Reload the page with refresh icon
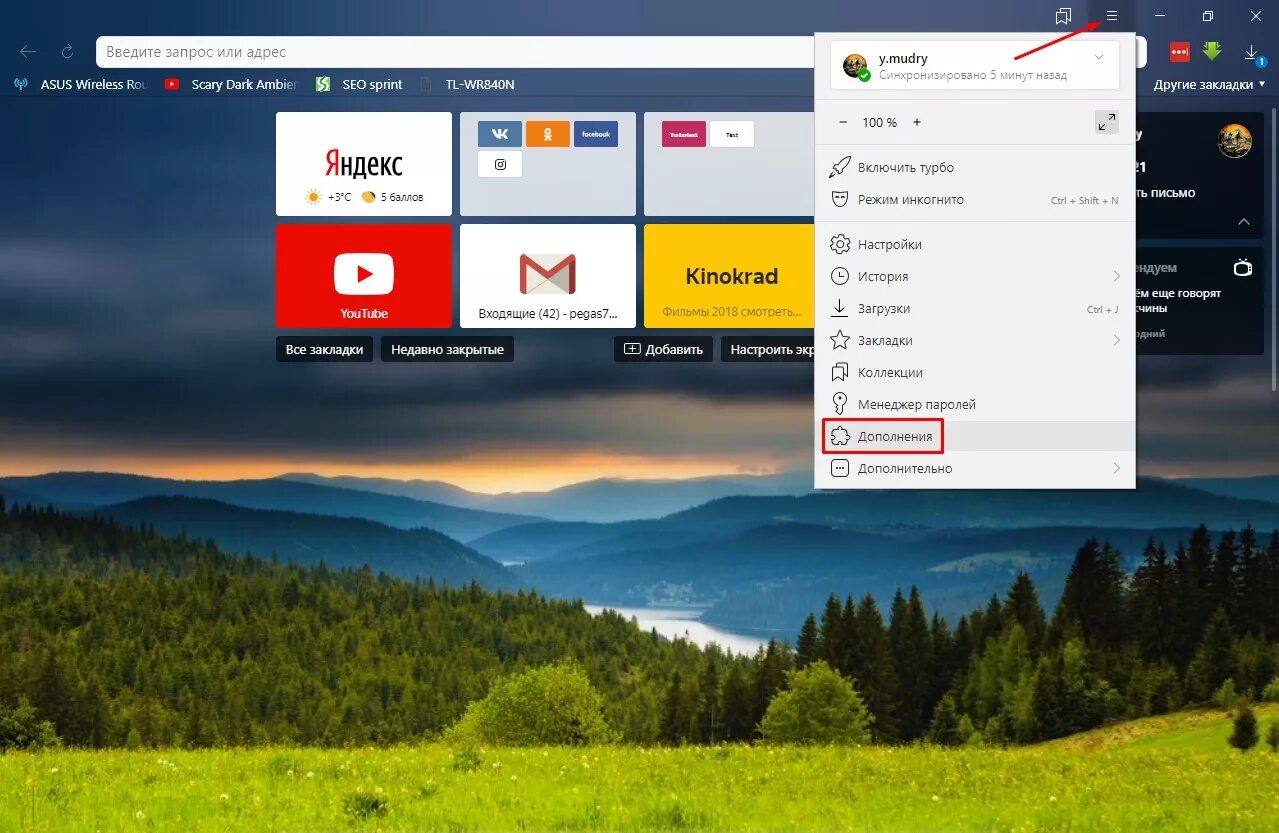This screenshot has height=833, width=1279. click(x=68, y=52)
